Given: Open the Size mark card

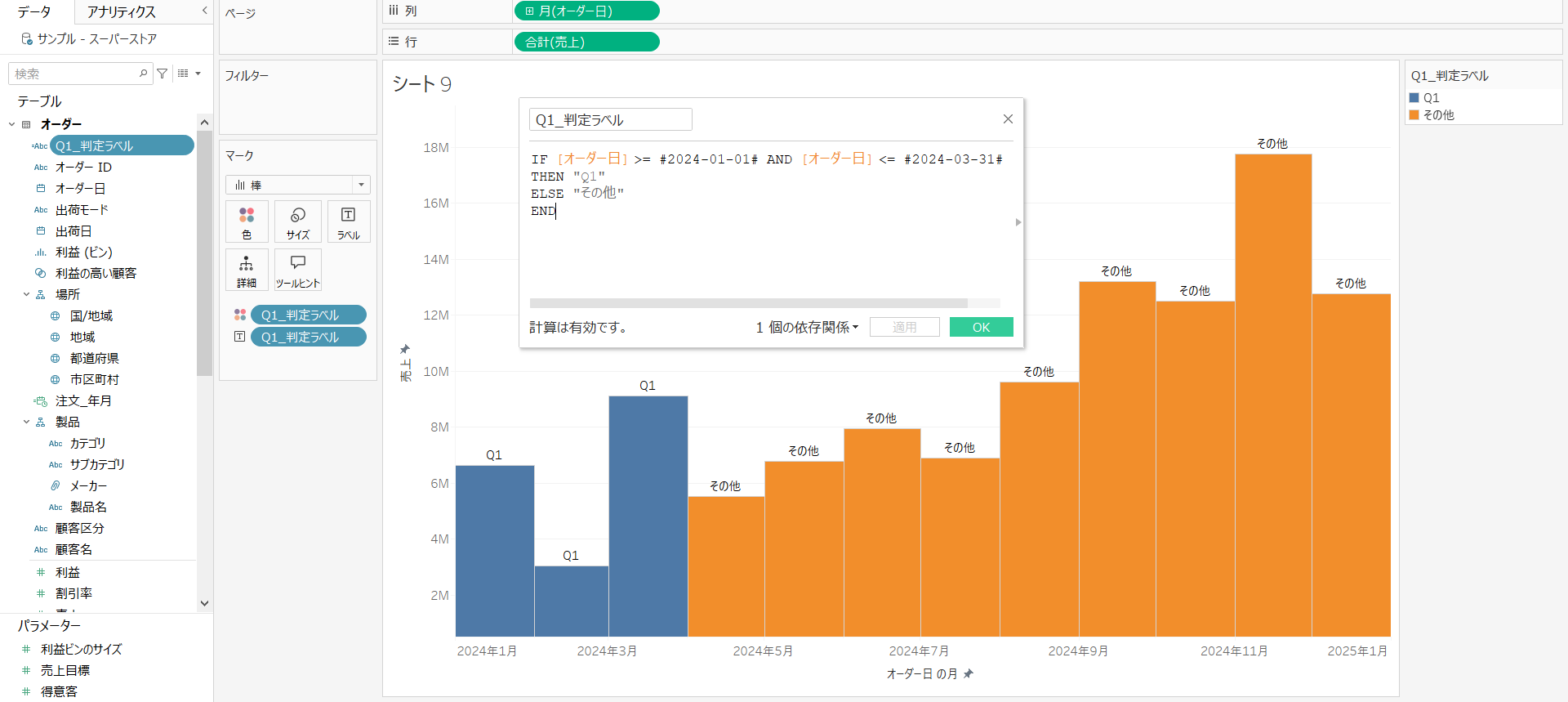Looking at the screenshot, I should (298, 221).
